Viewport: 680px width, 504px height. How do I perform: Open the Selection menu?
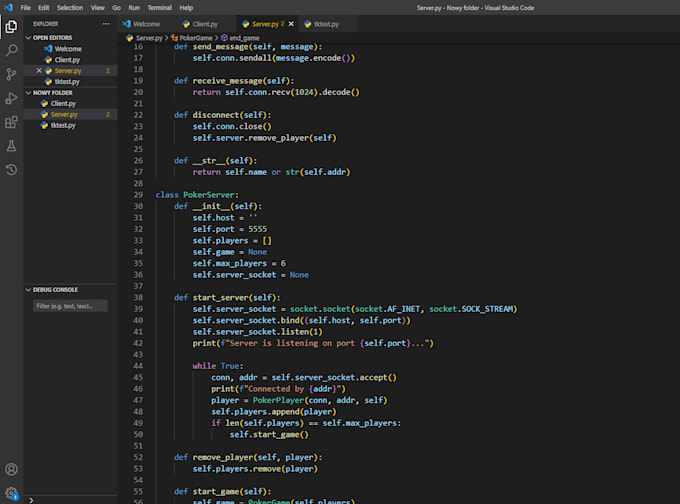point(70,7)
